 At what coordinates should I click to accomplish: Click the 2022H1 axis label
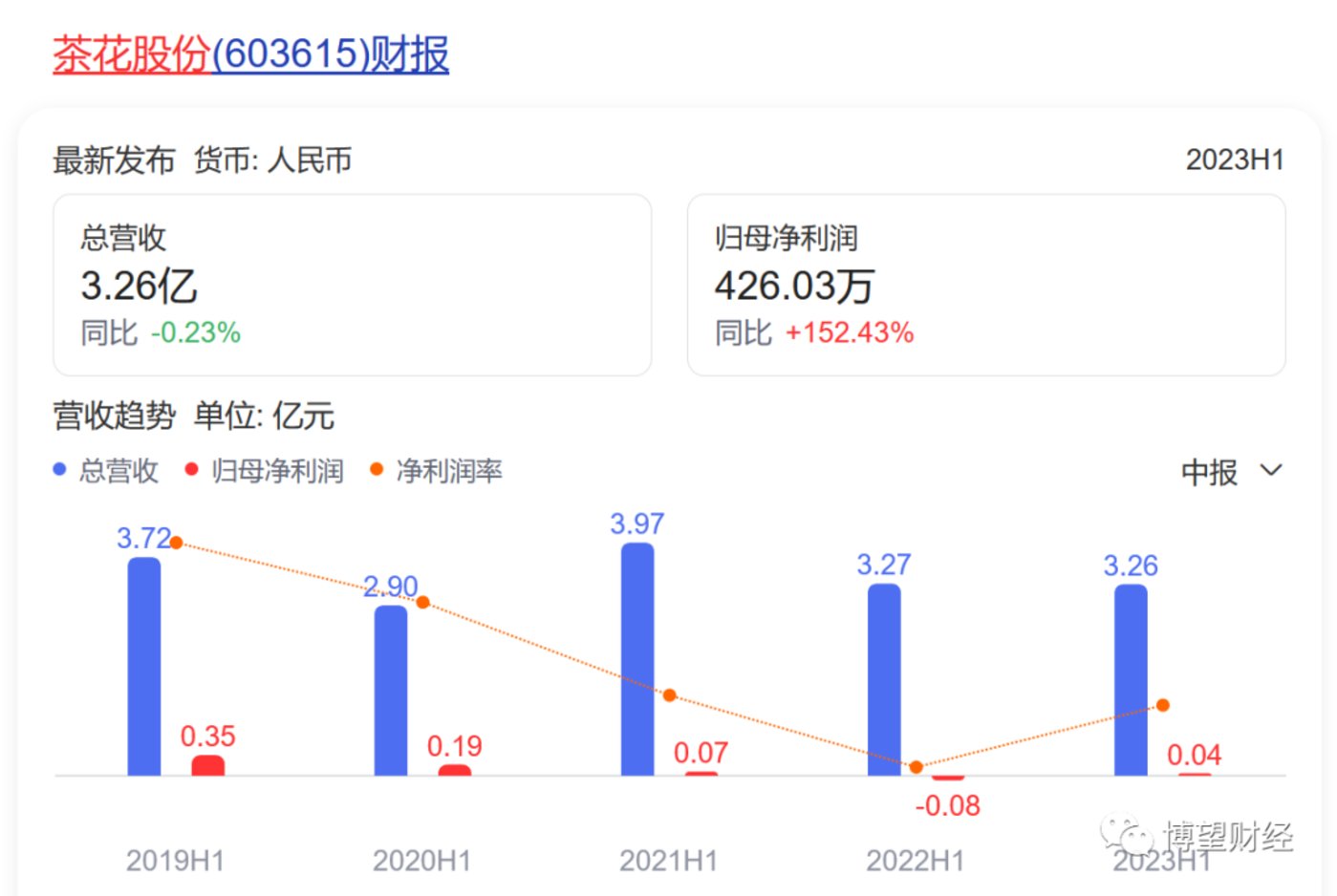coord(915,861)
